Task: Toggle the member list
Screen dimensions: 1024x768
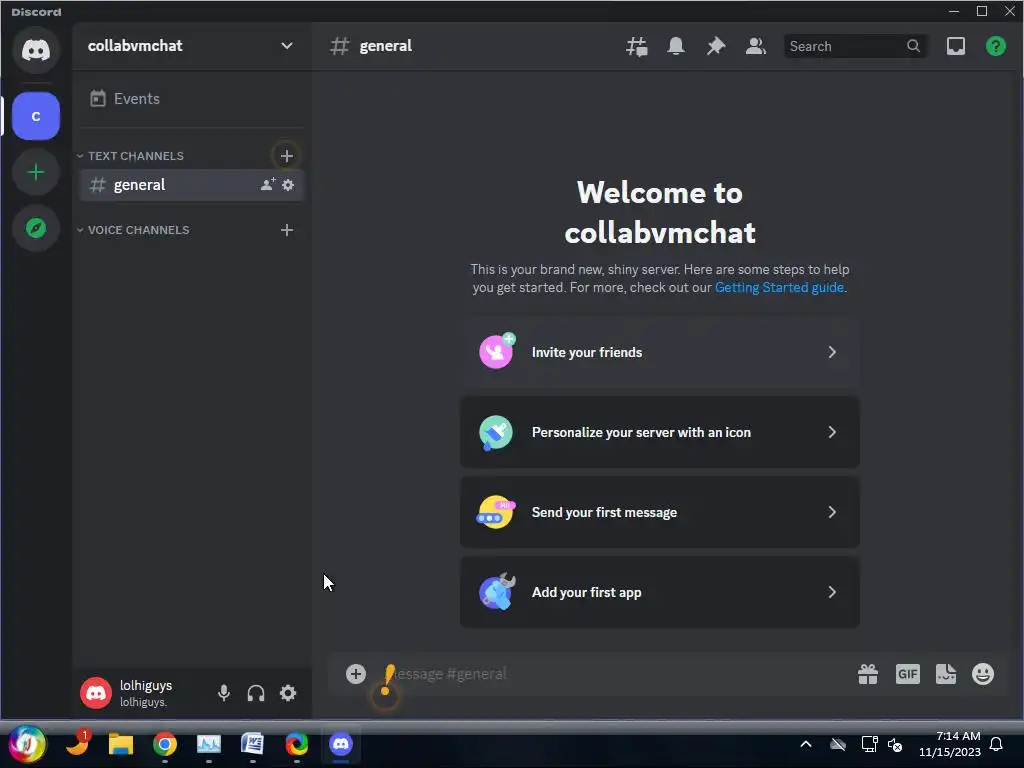Action: pos(756,46)
